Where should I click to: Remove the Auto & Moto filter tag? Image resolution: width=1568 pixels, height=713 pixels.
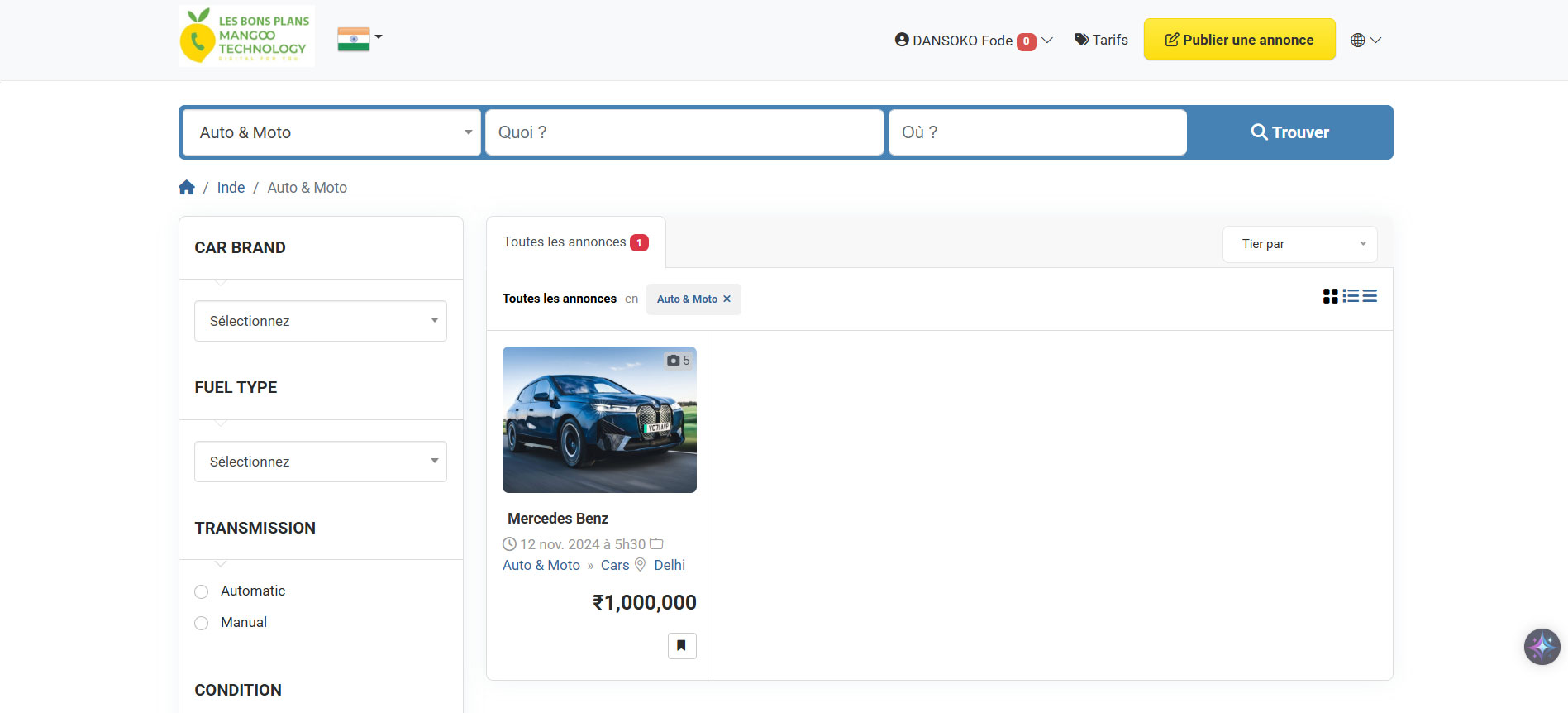click(x=727, y=299)
